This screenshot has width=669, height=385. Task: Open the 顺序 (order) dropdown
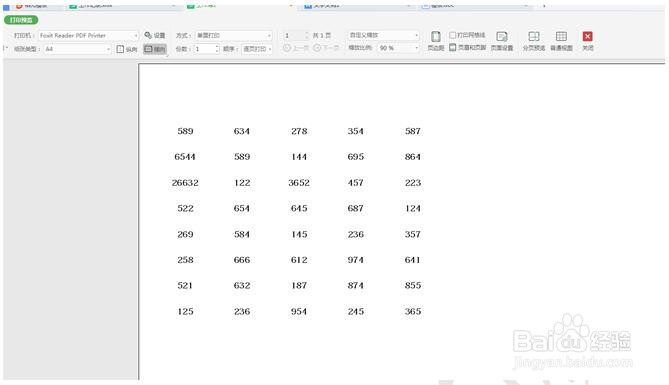[x=257, y=49]
